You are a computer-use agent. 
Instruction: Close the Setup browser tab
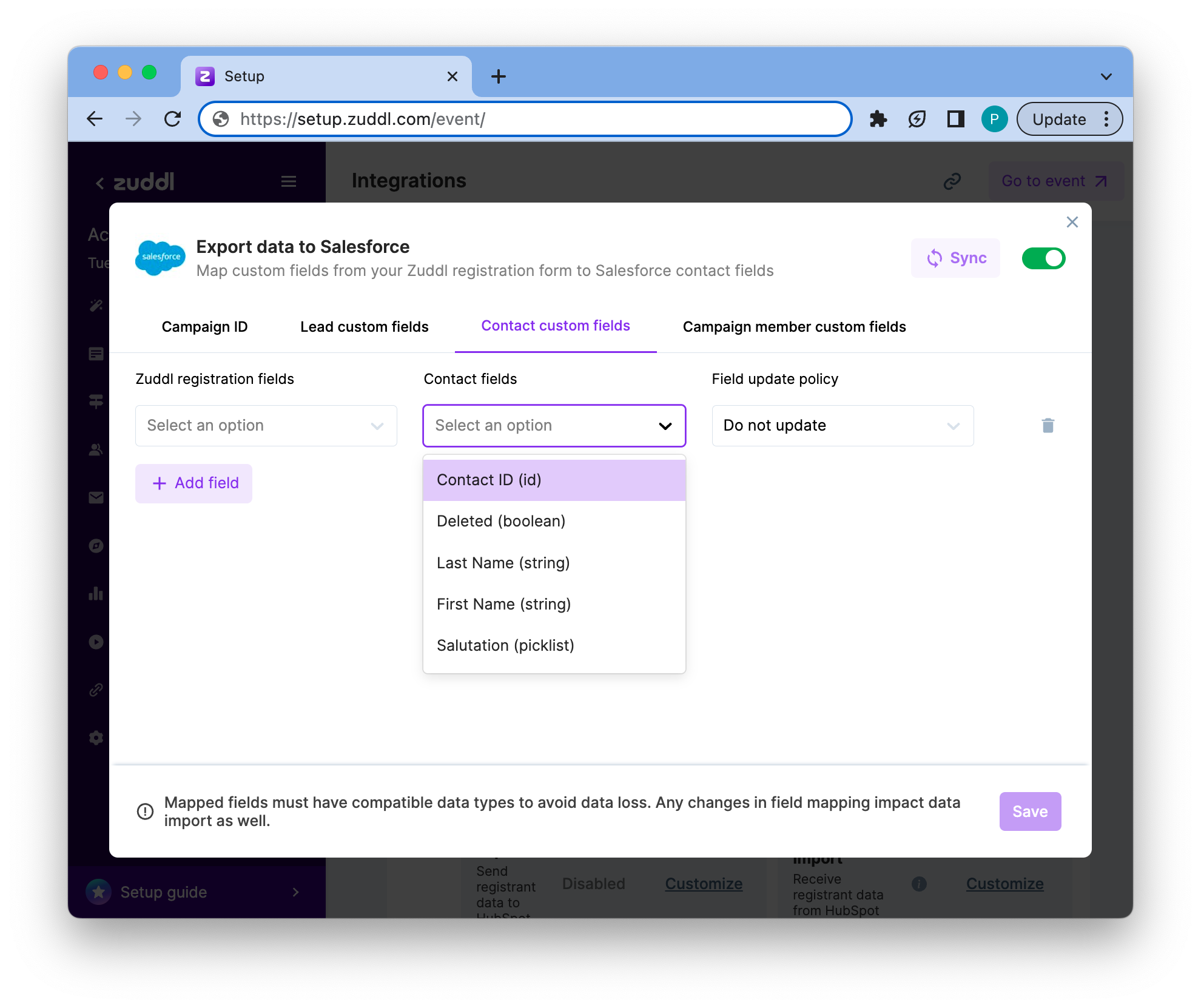(452, 76)
